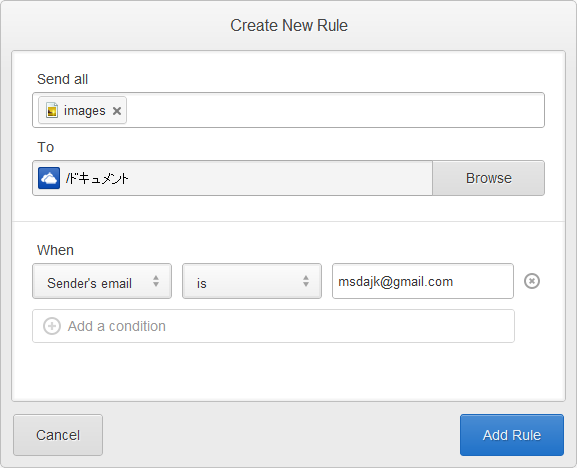Click the Create New Rule title
The image size is (577, 468).
click(x=289, y=25)
